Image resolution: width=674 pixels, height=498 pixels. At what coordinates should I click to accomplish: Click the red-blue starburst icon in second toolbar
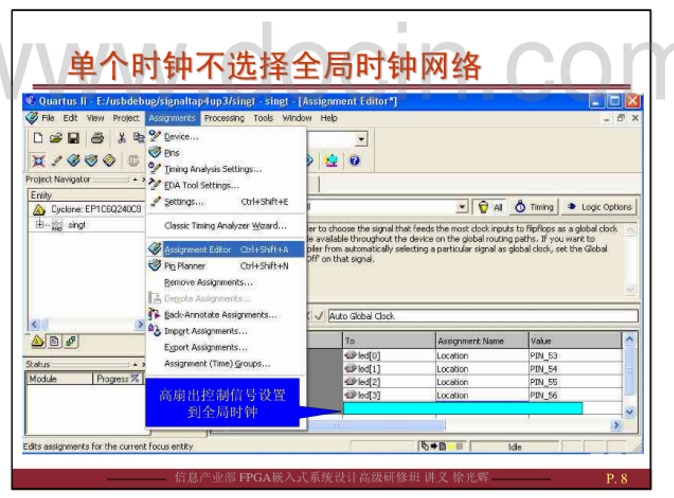click(39, 161)
